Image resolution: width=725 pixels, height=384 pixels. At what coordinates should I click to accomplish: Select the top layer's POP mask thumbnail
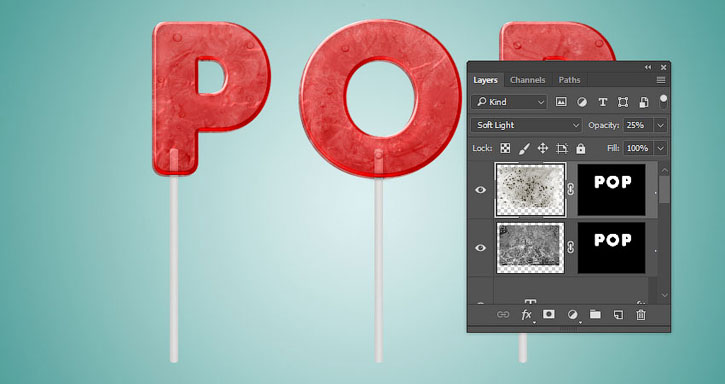click(x=612, y=190)
